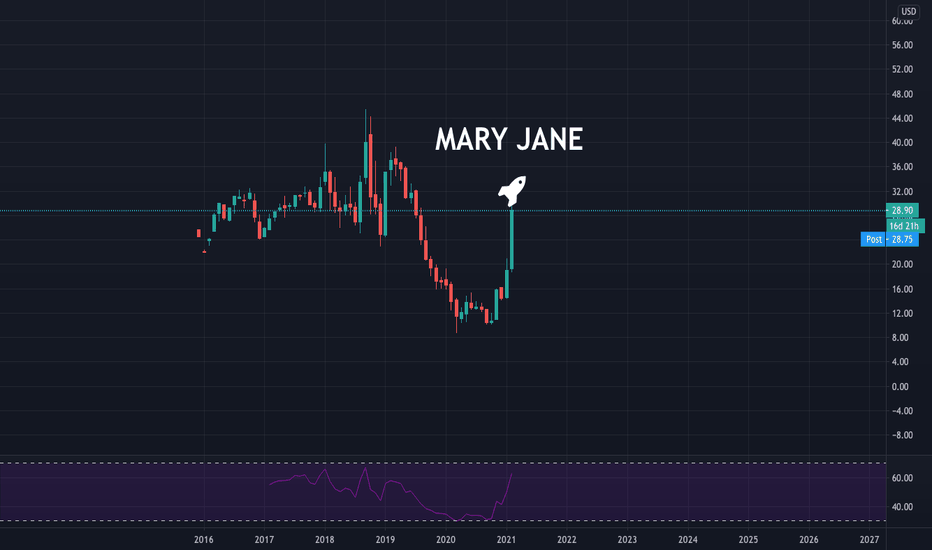Click the 8.00 price scale label

click(x=900, y=338)
